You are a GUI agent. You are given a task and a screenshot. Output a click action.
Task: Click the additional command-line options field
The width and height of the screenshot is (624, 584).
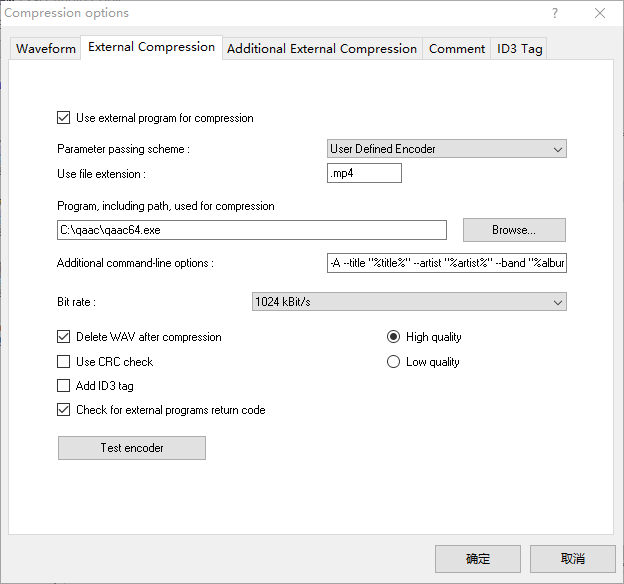pos(447,263)
